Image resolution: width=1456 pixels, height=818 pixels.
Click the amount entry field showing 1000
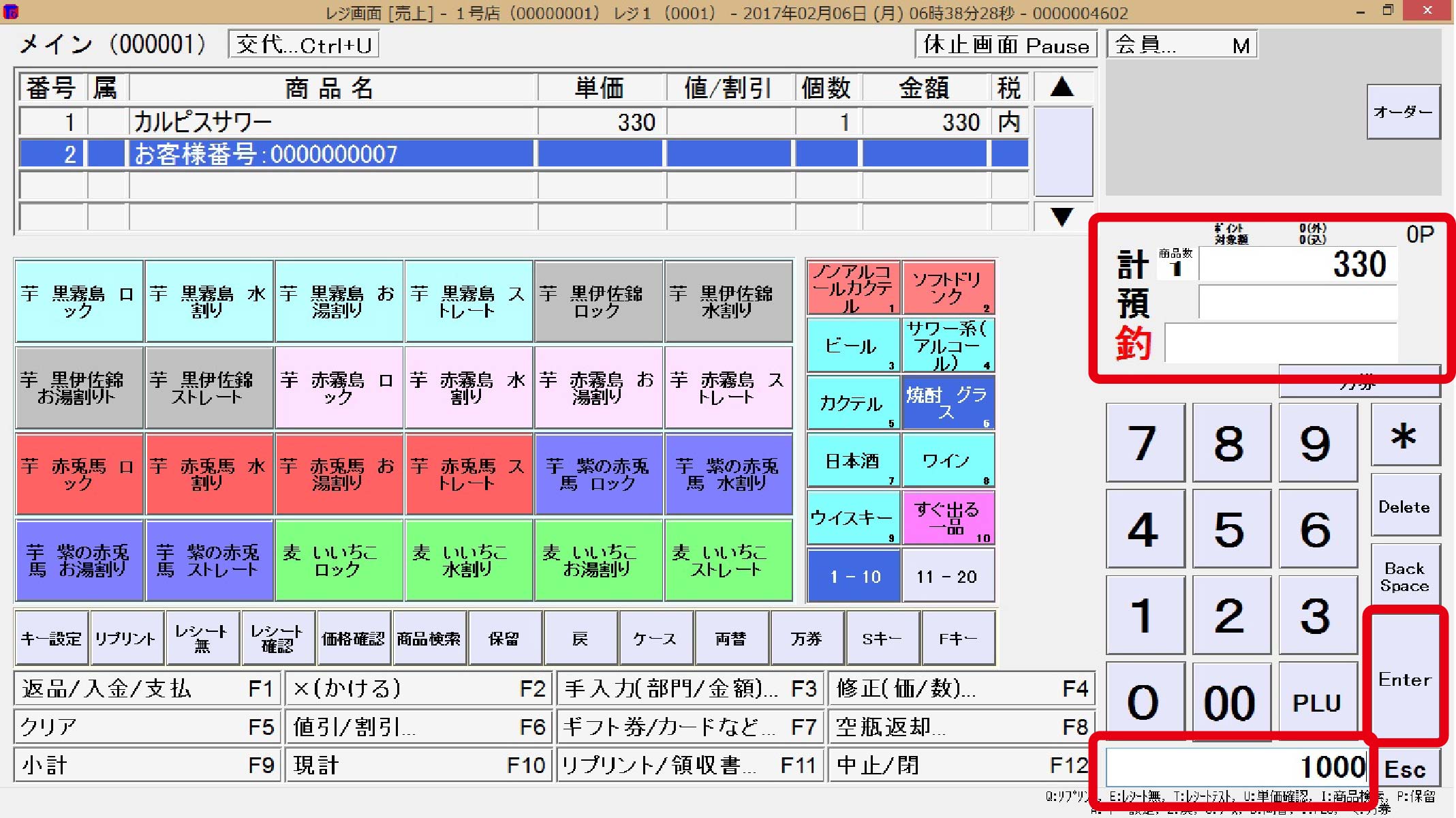(x=1233, y=766)
